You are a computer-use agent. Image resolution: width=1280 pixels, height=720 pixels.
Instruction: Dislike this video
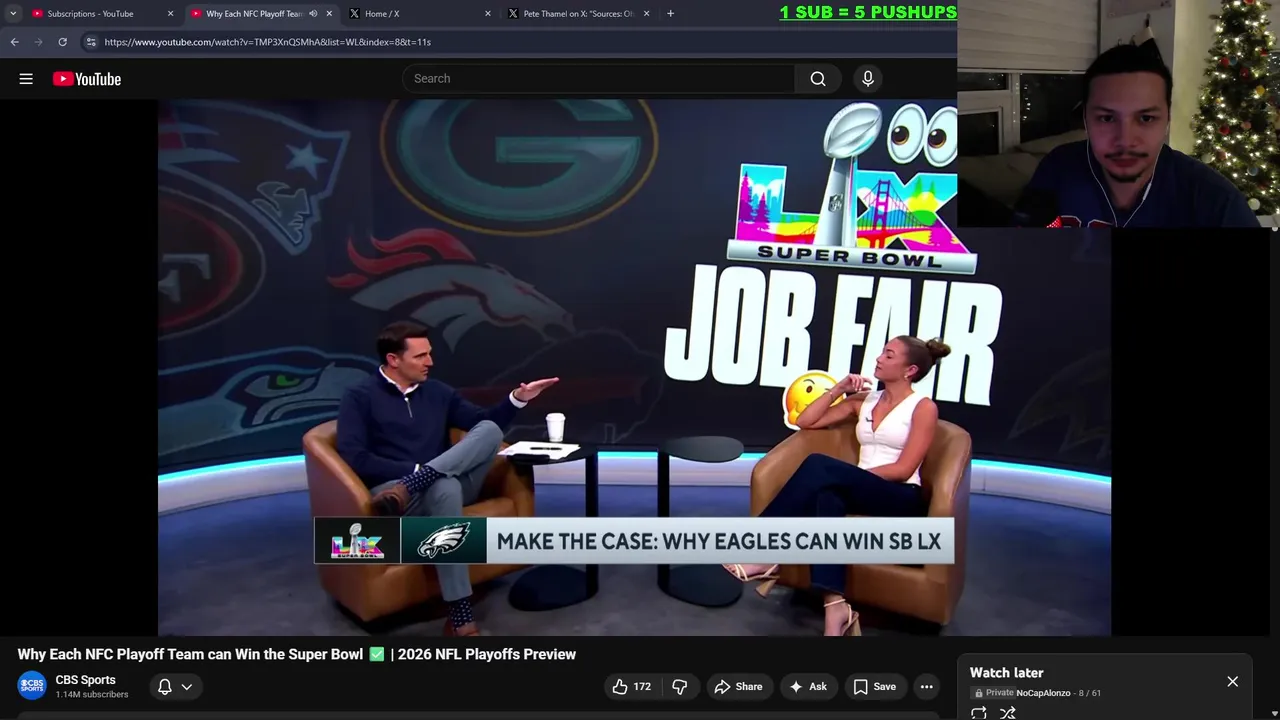pyautogui.click(x=680, y=687)
